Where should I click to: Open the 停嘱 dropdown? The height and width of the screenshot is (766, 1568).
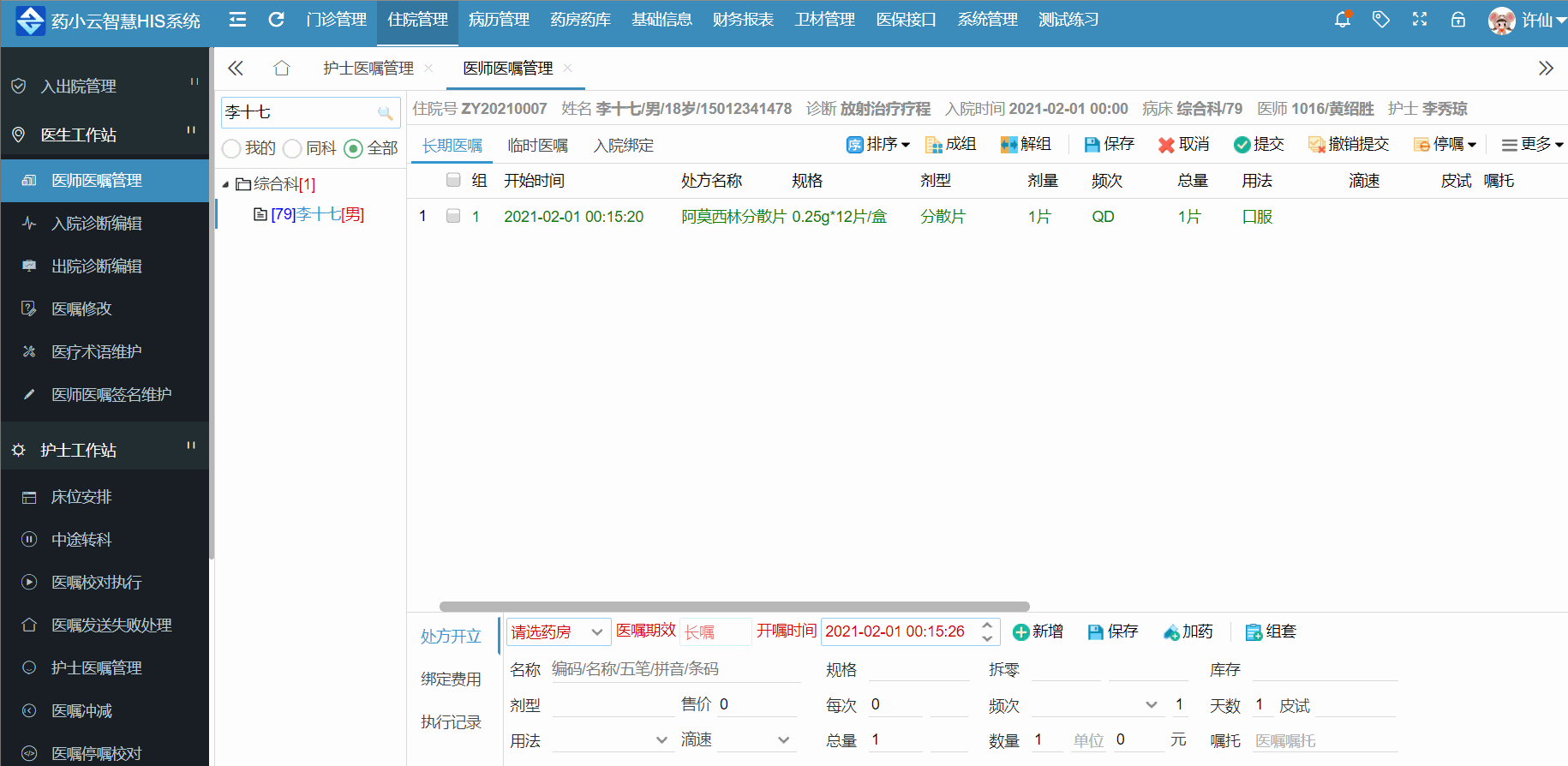pyautogui.click(x=1445, y=145)
